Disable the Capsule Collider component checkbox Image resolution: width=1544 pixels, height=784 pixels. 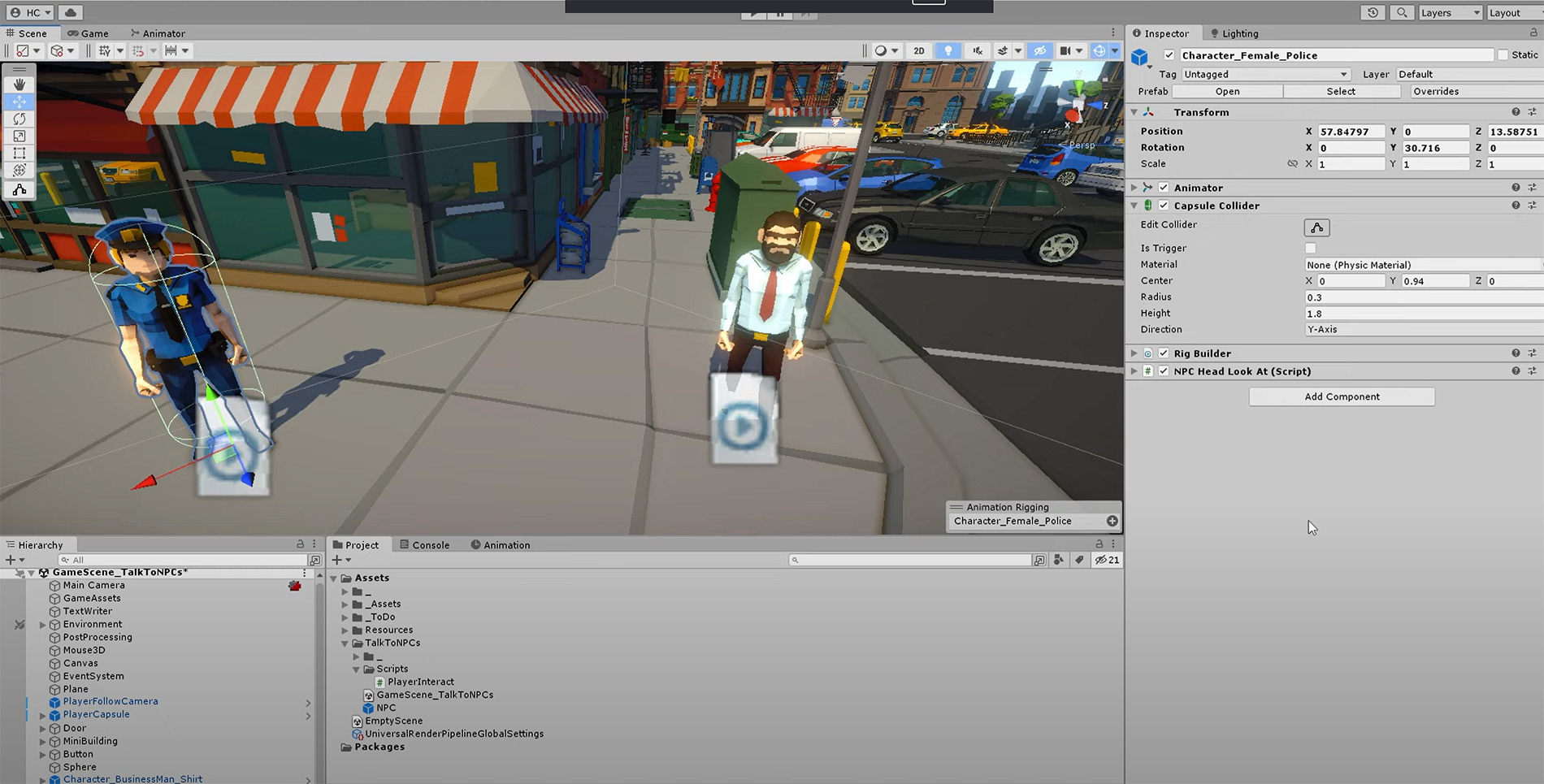click(1164, 206)
